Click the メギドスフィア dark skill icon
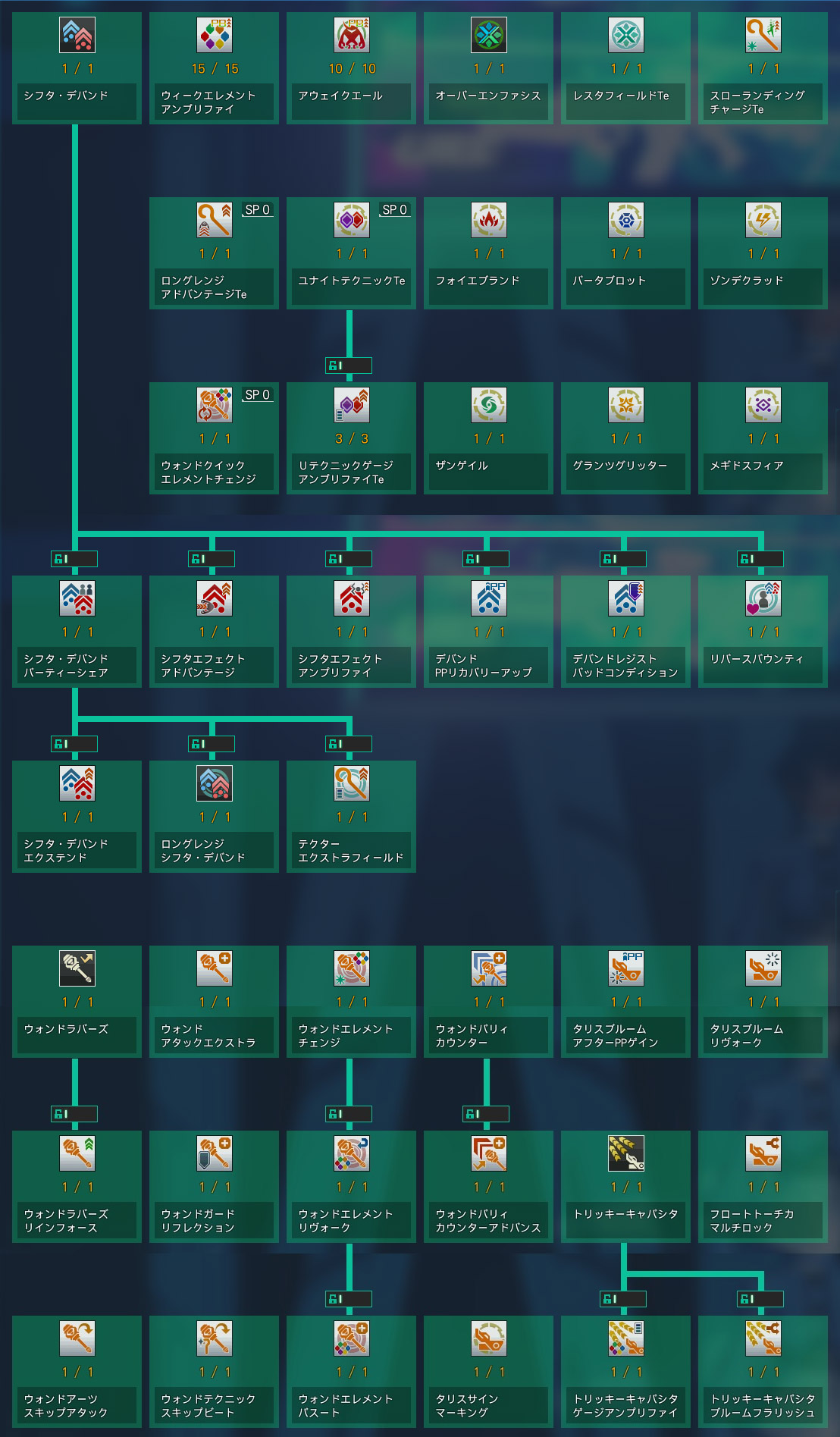840x1437 pixels. (763, 405)
